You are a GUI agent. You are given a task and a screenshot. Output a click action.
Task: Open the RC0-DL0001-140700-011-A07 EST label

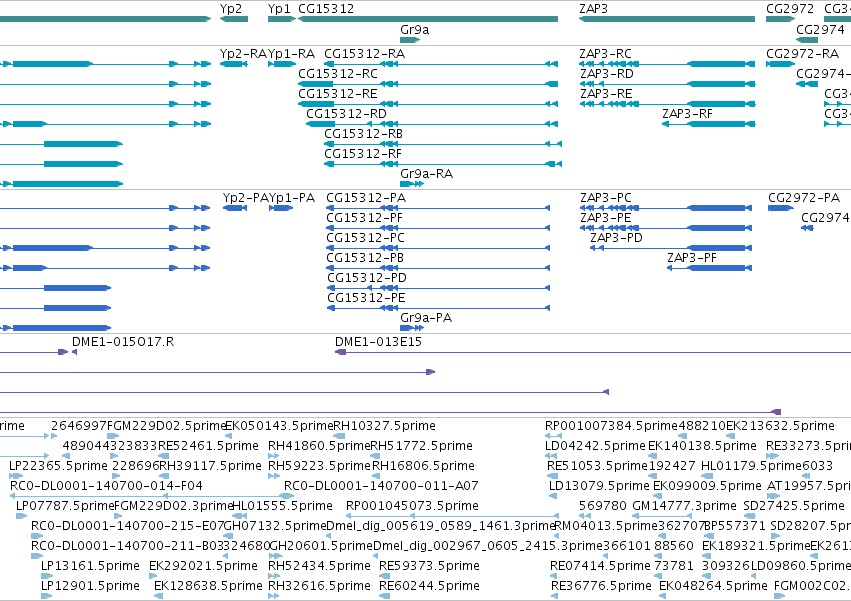click(382, 486)
